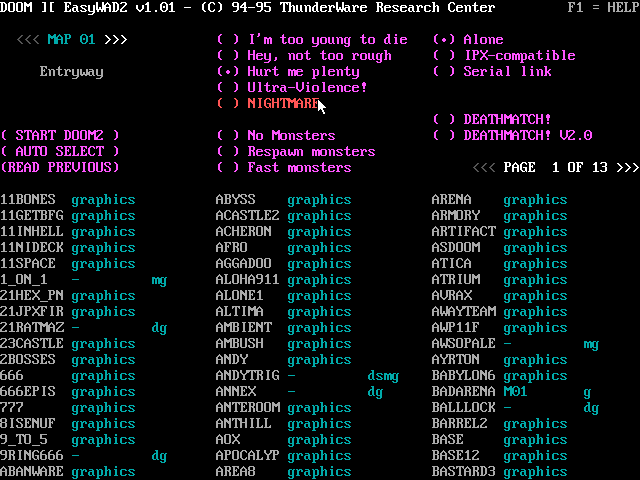Select AGGADOO wad file
The width and height of the screenshot is (640, 480).
click(244, 263)
